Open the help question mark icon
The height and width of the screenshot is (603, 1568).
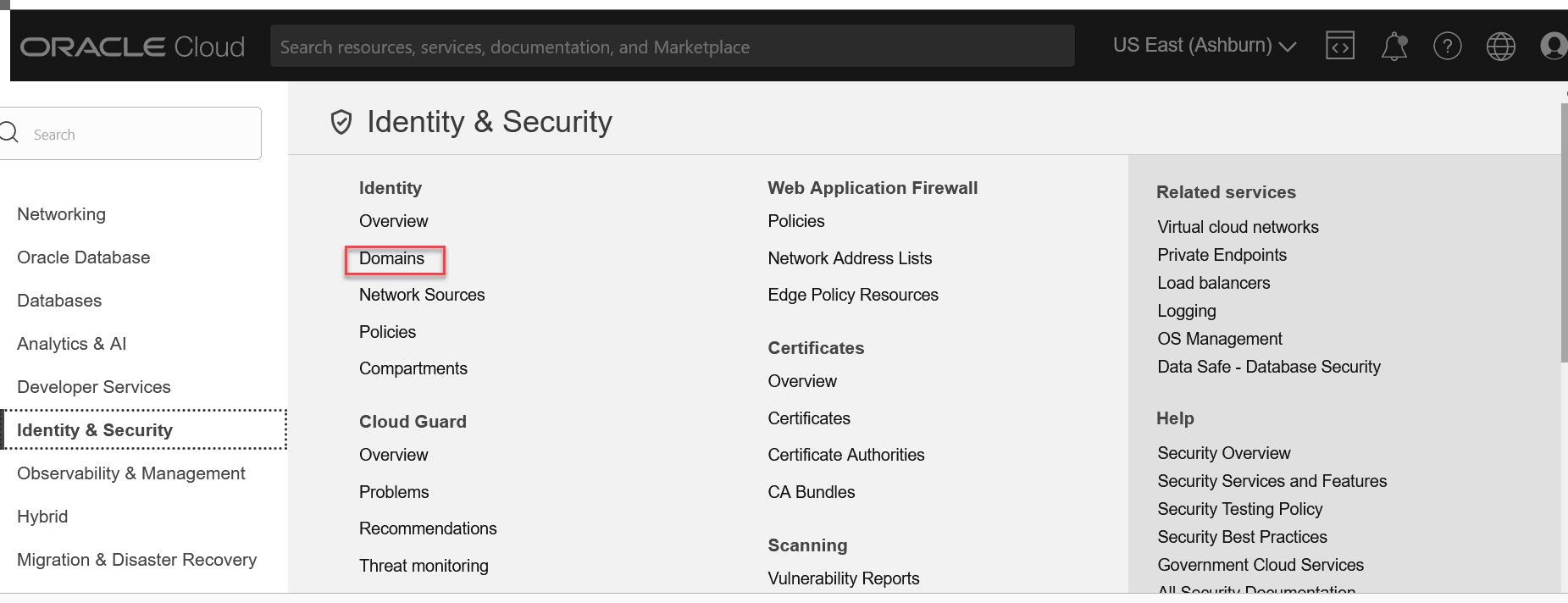[x=1447, y=46]
